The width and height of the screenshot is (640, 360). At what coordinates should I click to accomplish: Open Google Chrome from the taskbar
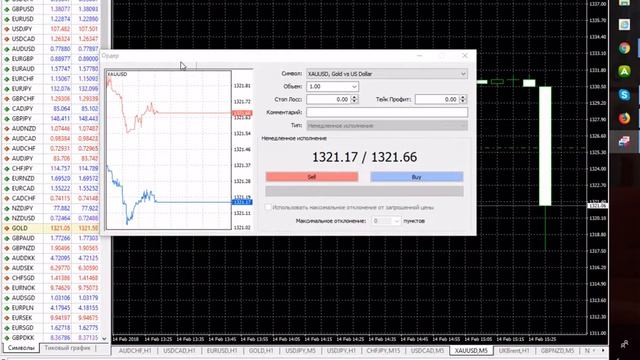(624, 48)
